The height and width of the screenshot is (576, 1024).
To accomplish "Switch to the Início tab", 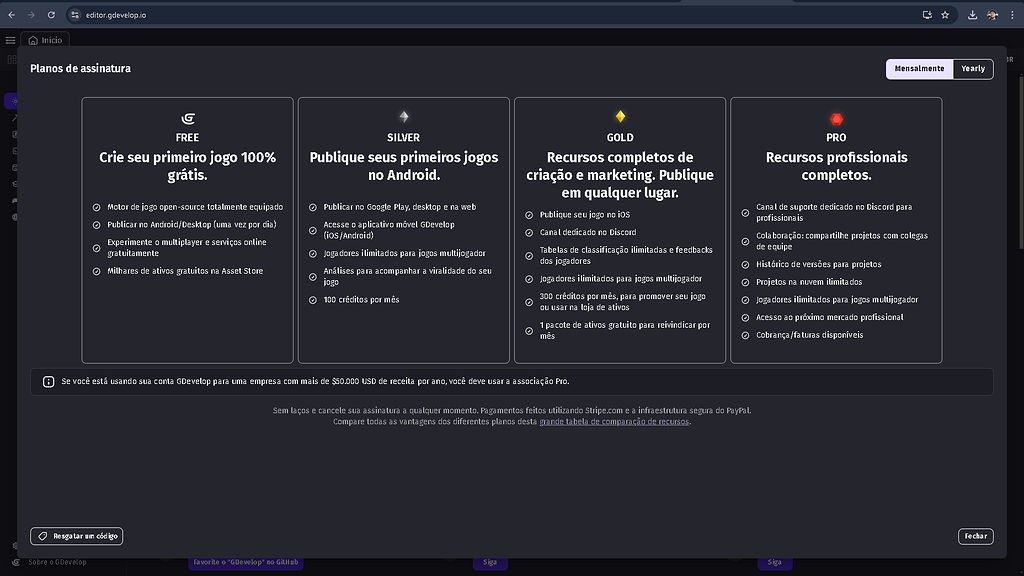I will [45, 40].
